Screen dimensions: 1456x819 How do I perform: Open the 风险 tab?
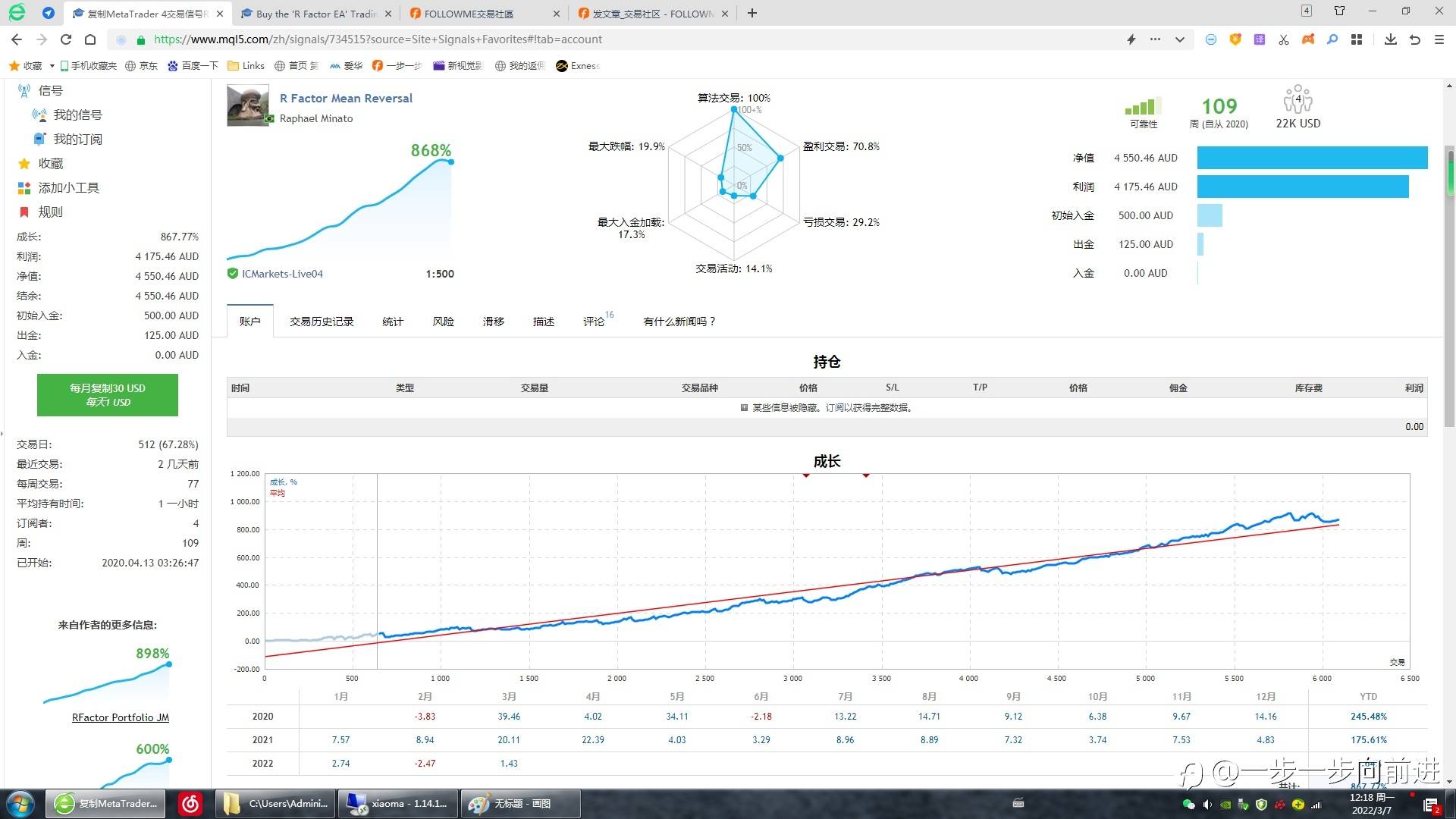pos(443,322)
